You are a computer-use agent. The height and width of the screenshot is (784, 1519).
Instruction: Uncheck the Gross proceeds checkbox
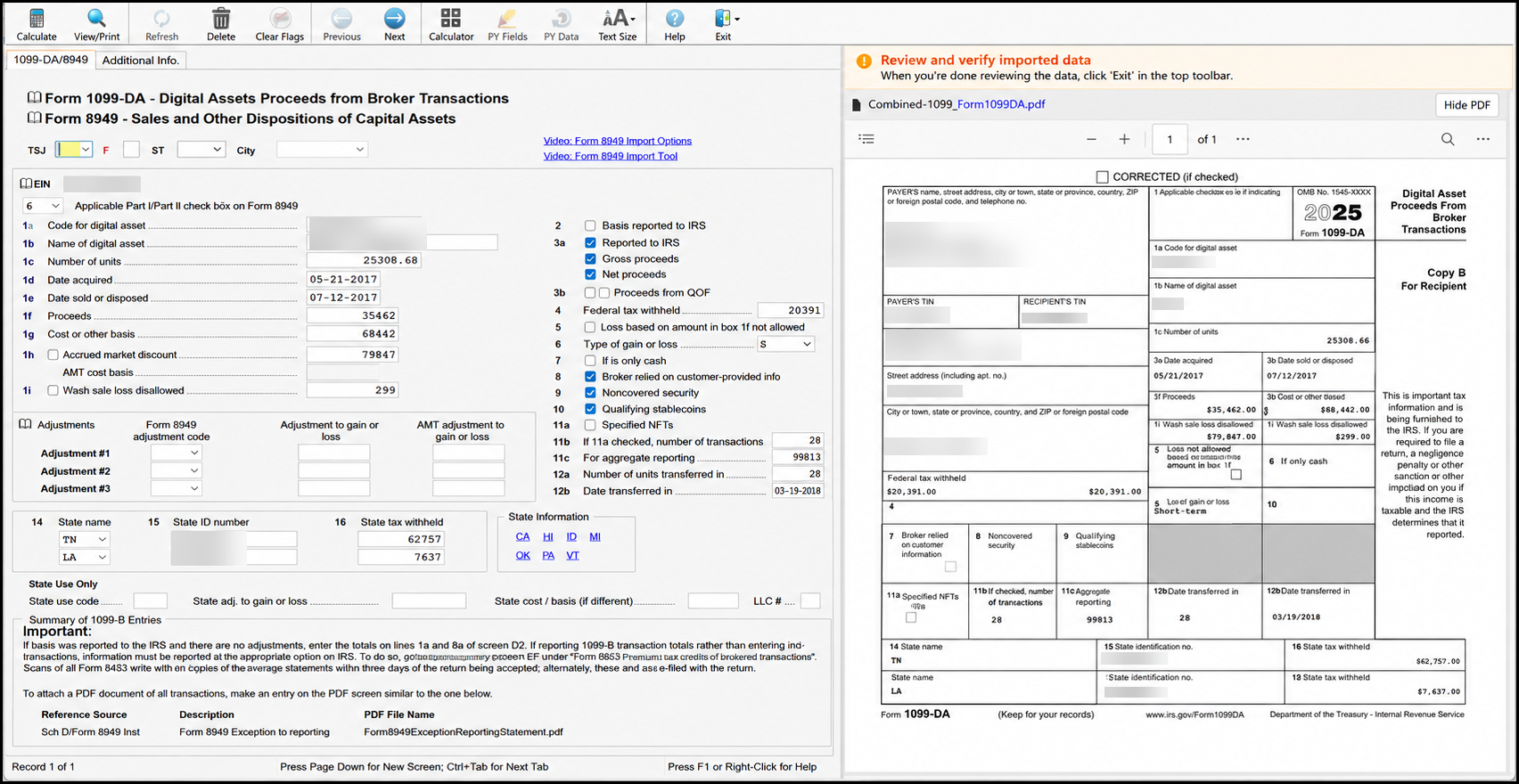pyautogui.click(x=590, y=258)
